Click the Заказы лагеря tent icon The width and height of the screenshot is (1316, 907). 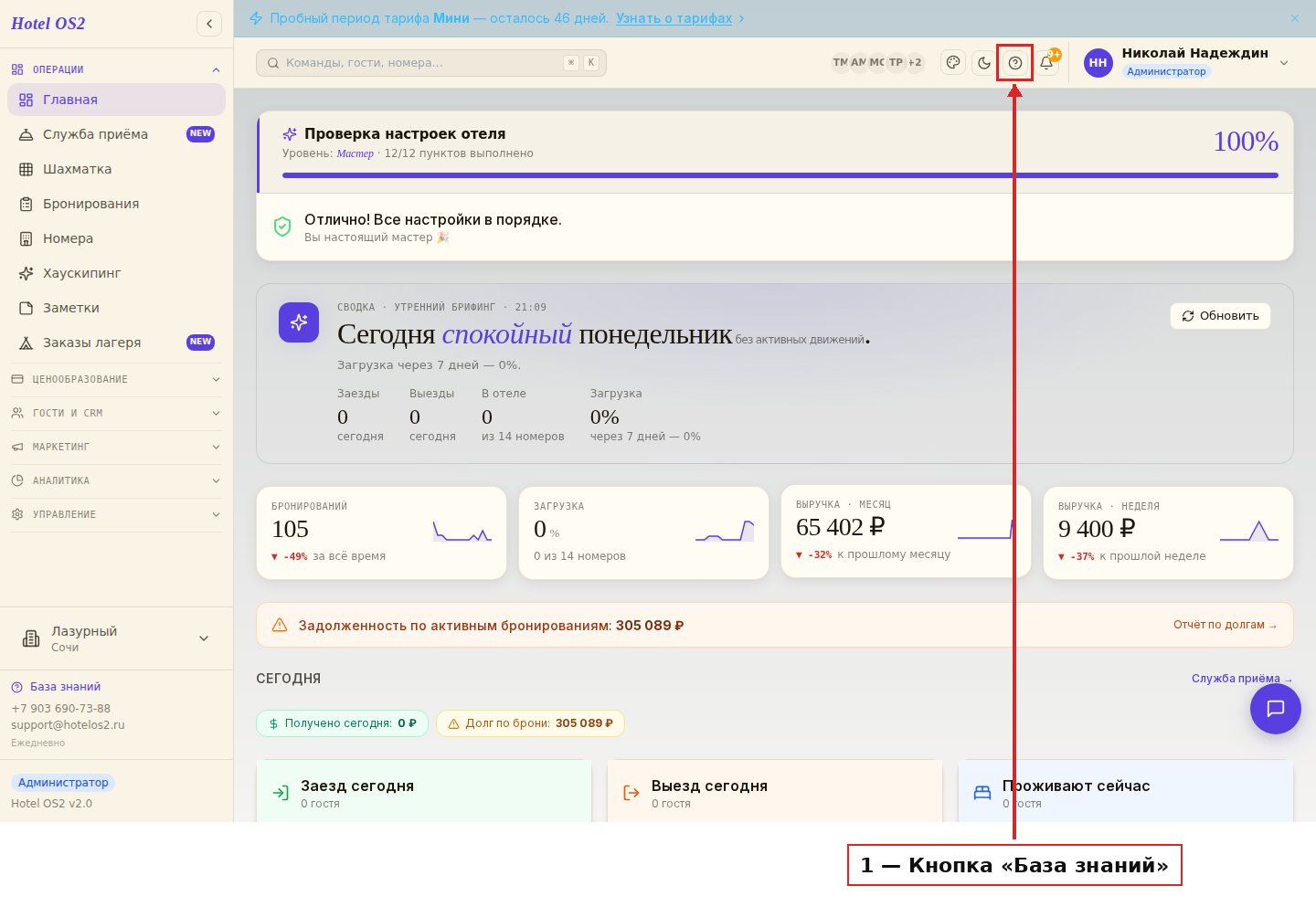coord(27,343)
